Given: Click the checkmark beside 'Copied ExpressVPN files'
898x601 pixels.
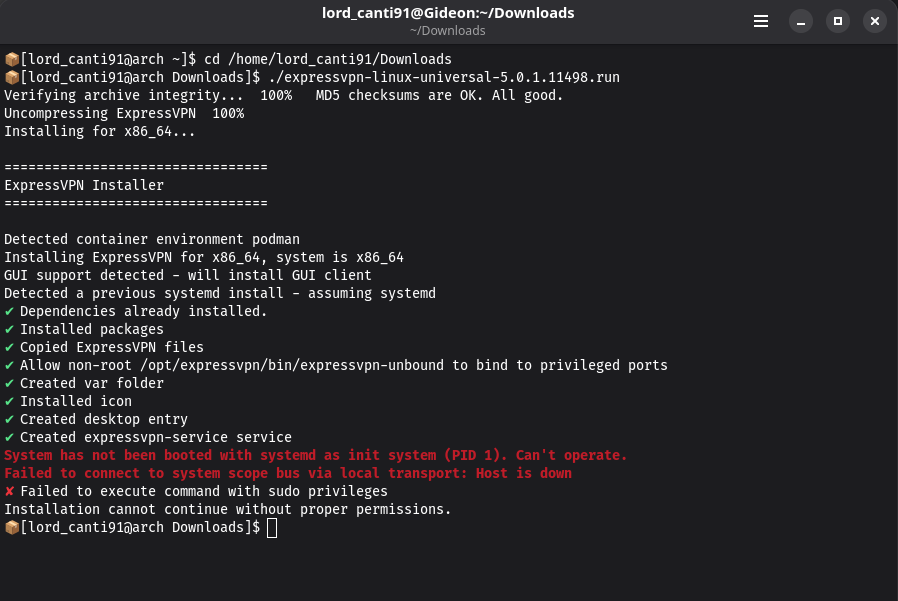Looking at the screenshot, I should (10, 347).
